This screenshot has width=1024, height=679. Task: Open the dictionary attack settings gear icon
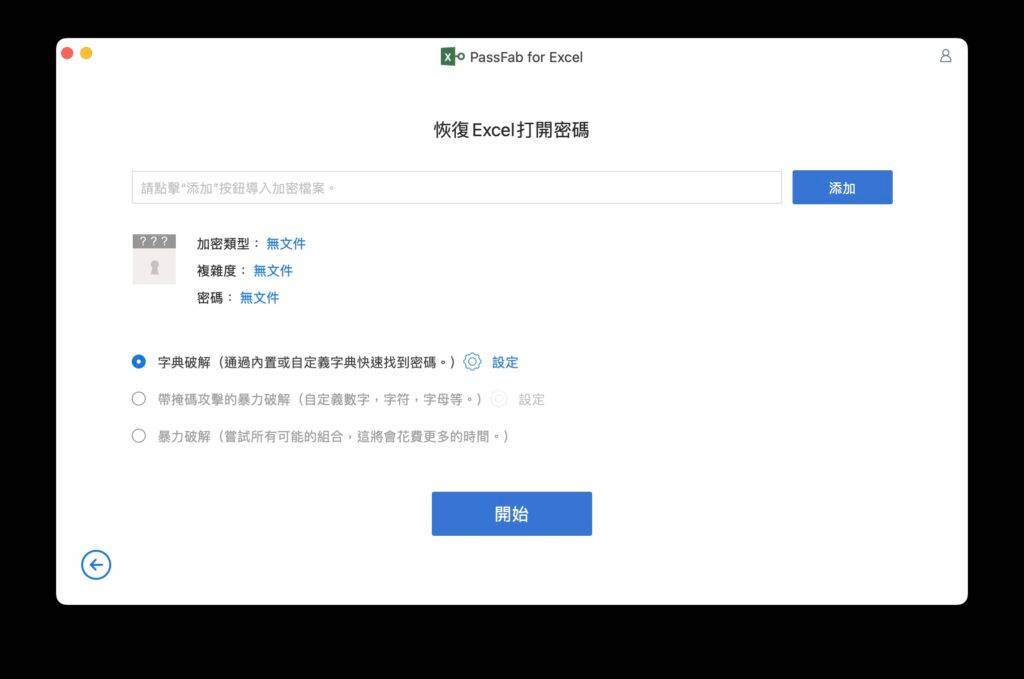[x=472, y=362]
